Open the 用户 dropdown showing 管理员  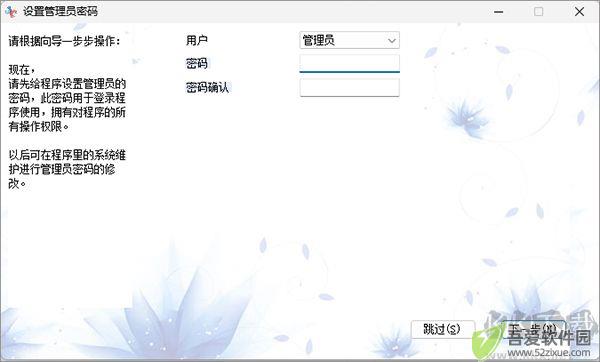tap(349, 40)
